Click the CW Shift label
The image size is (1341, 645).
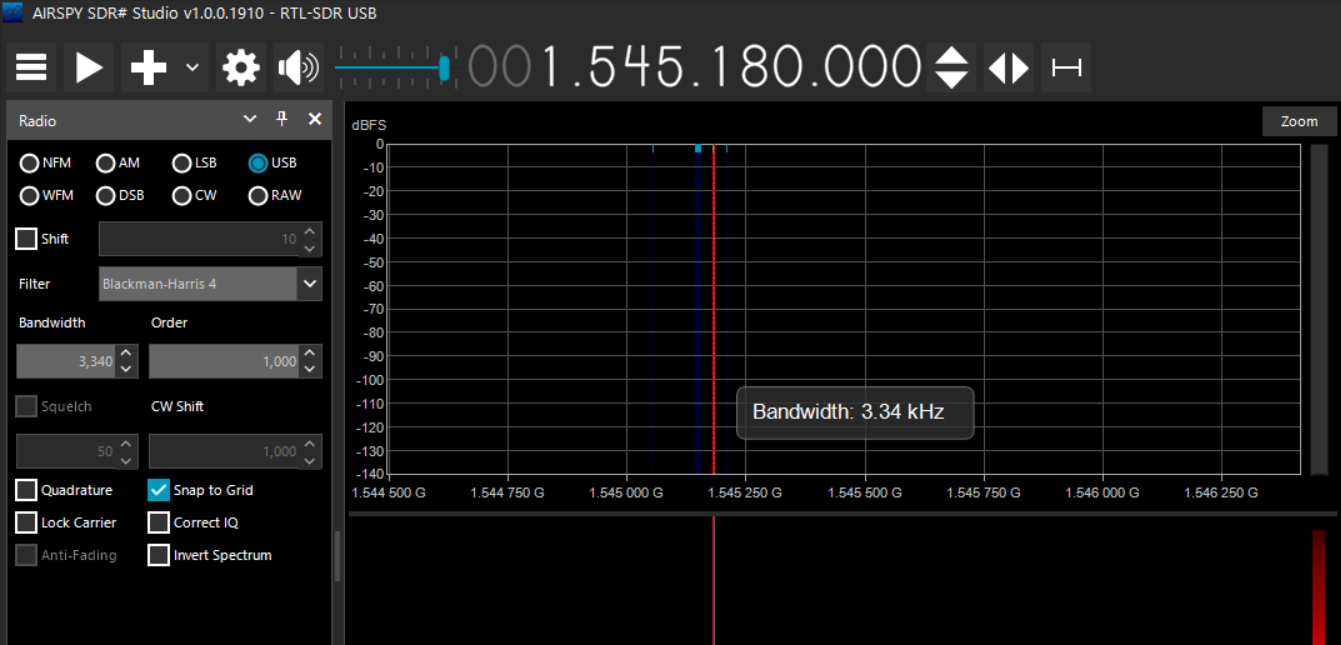coord(177,406)
